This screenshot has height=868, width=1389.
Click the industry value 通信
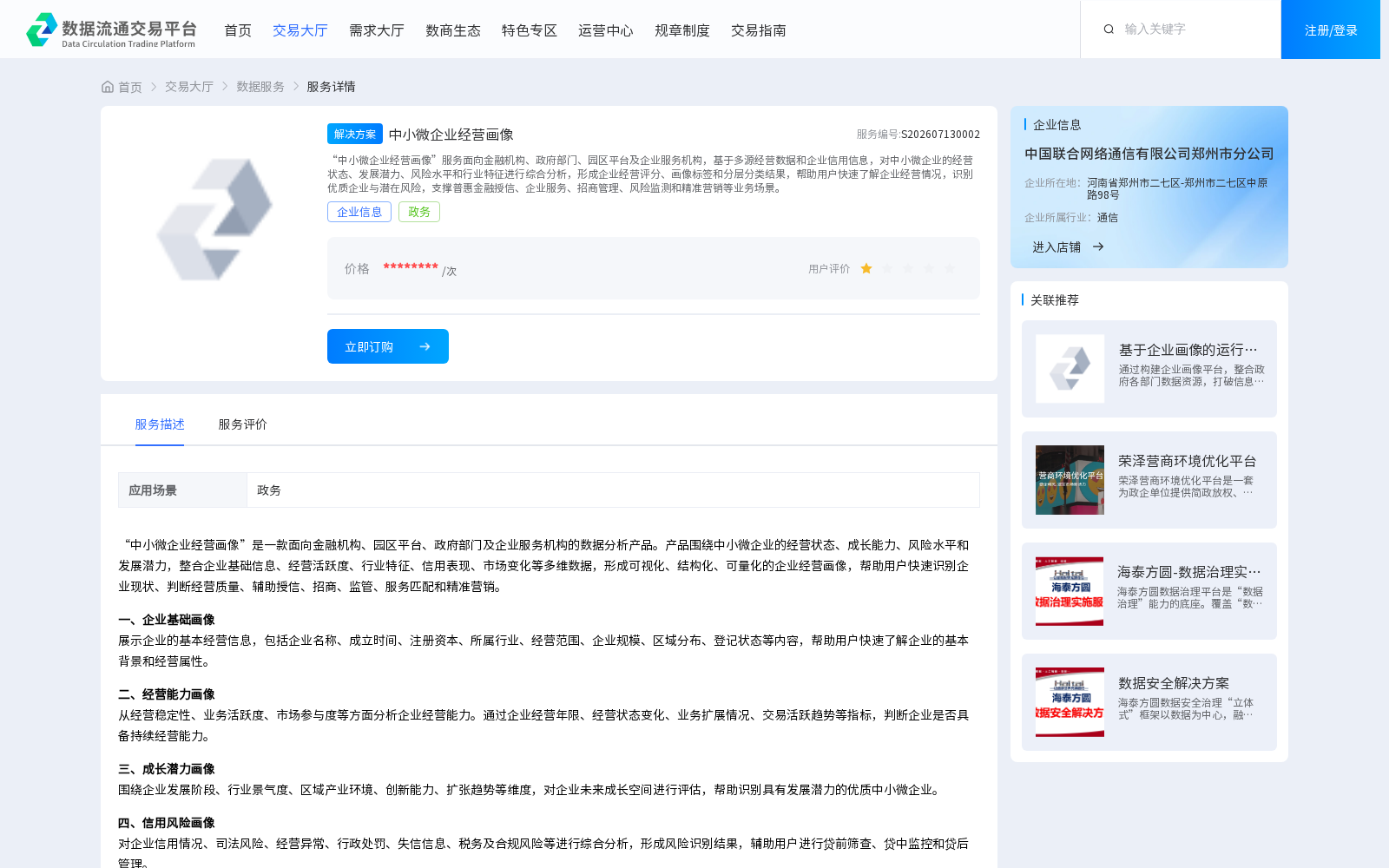pyautogui.click(x=1108, y=218)
